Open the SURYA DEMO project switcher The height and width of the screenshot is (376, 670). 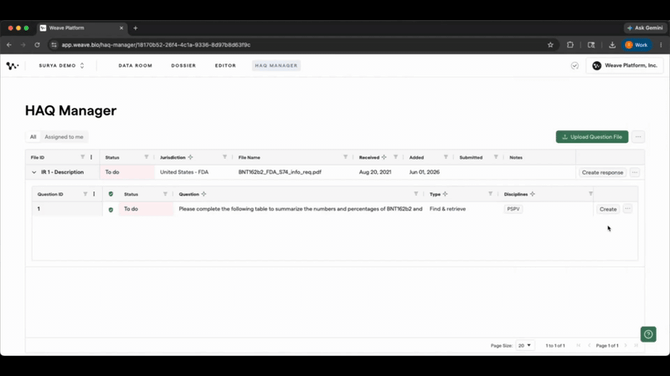click(62, 66)
